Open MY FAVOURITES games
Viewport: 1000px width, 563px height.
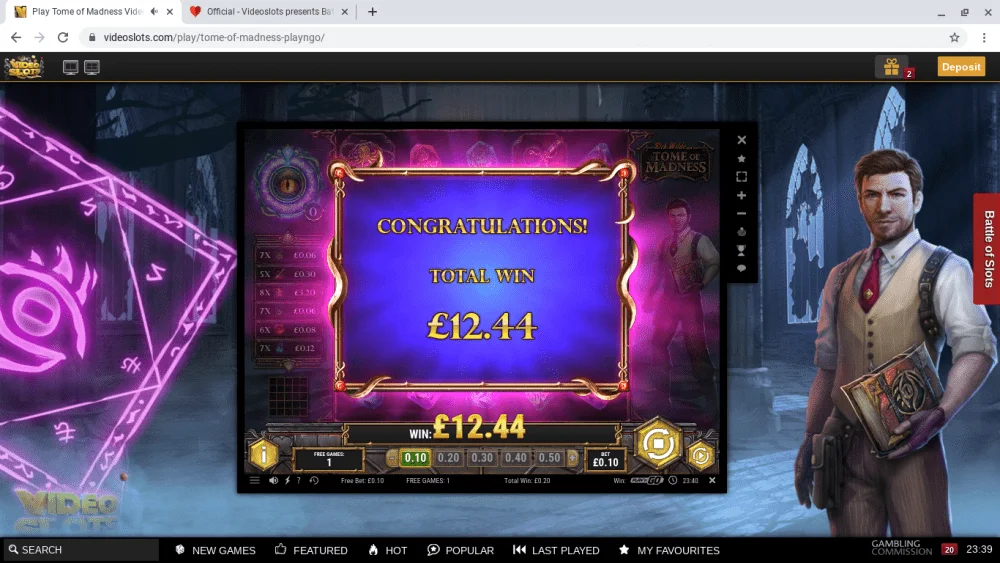669,550
